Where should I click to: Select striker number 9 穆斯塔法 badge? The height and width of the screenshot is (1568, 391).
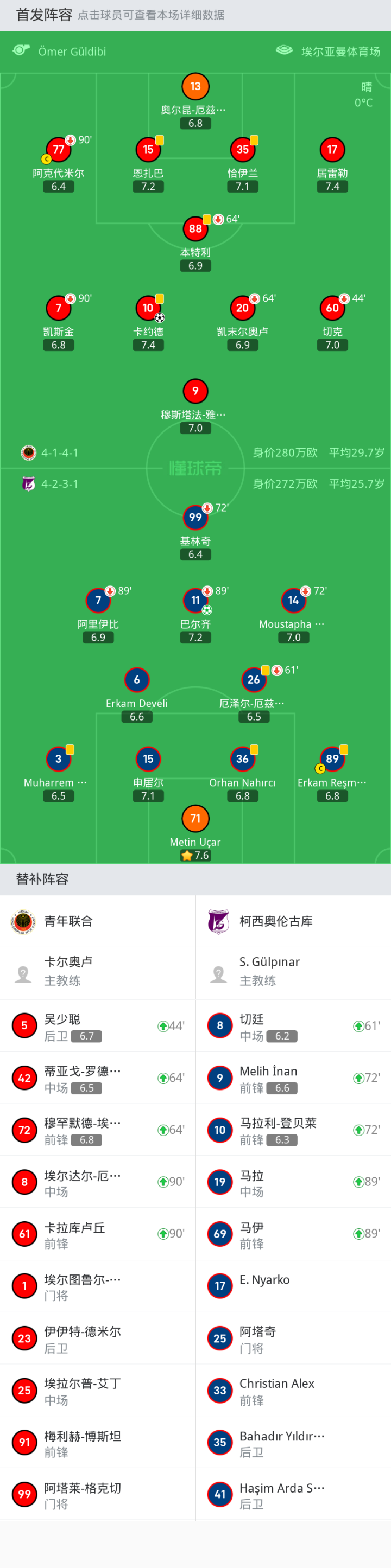click(x=195, y=391)
